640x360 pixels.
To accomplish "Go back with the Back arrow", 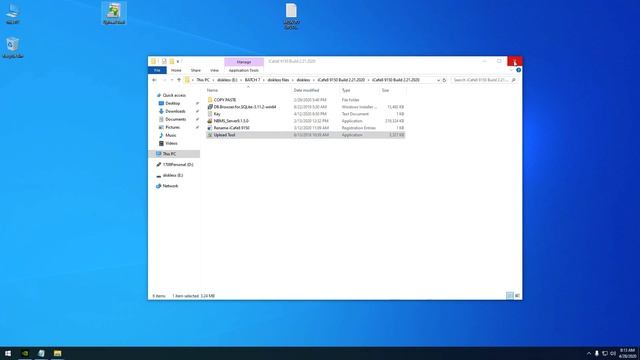I will coord(154,80).
